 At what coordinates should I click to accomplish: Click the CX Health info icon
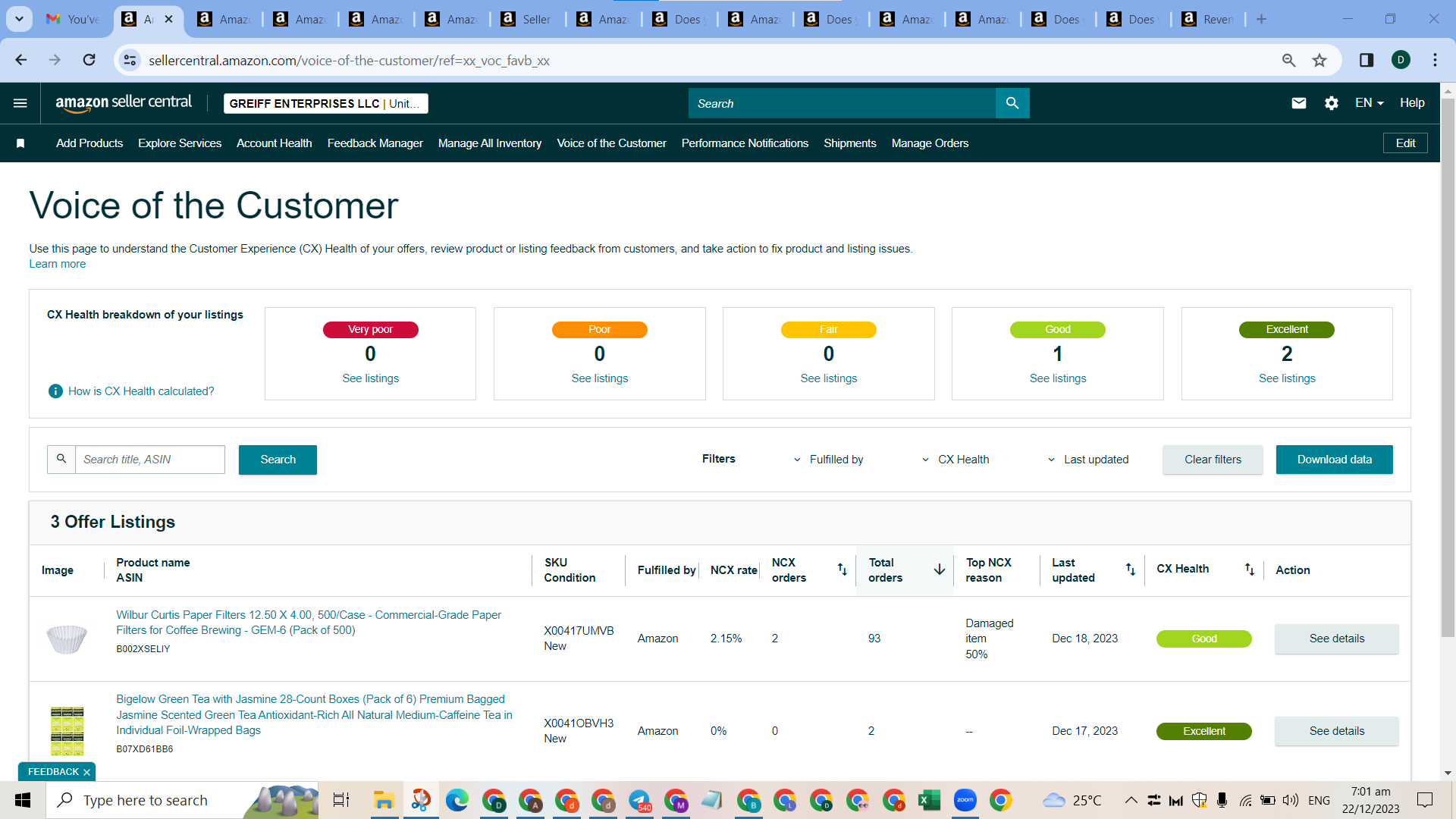point(55,391)
